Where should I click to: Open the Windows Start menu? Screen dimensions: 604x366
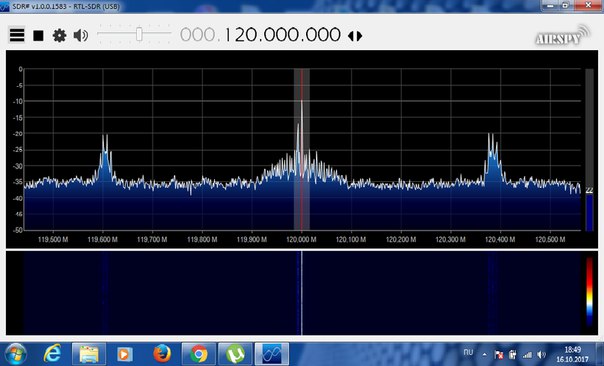click(14, 354)
